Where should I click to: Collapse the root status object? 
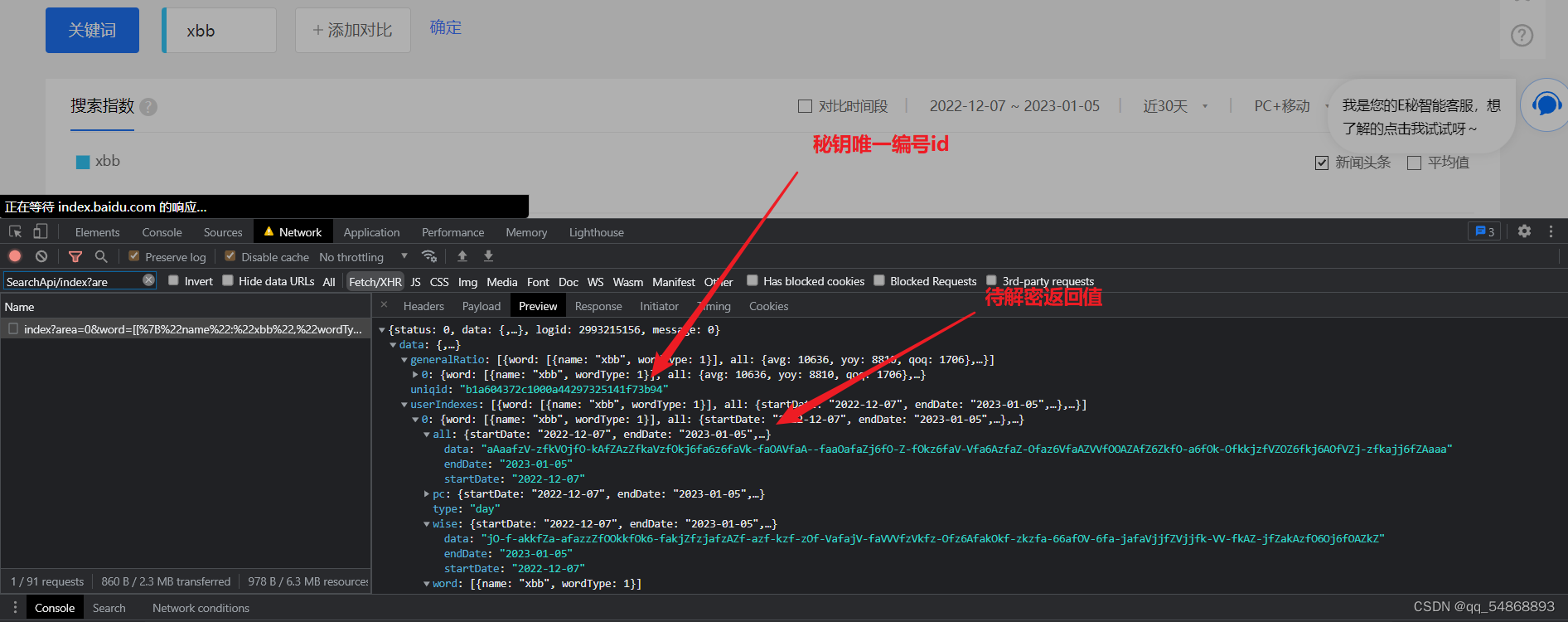[382, 330]
